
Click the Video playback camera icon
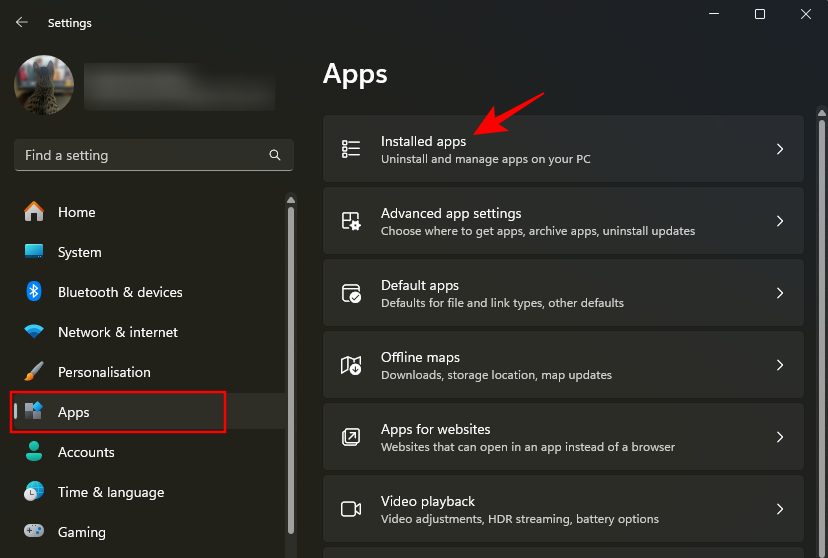click(x=351, y=509)
